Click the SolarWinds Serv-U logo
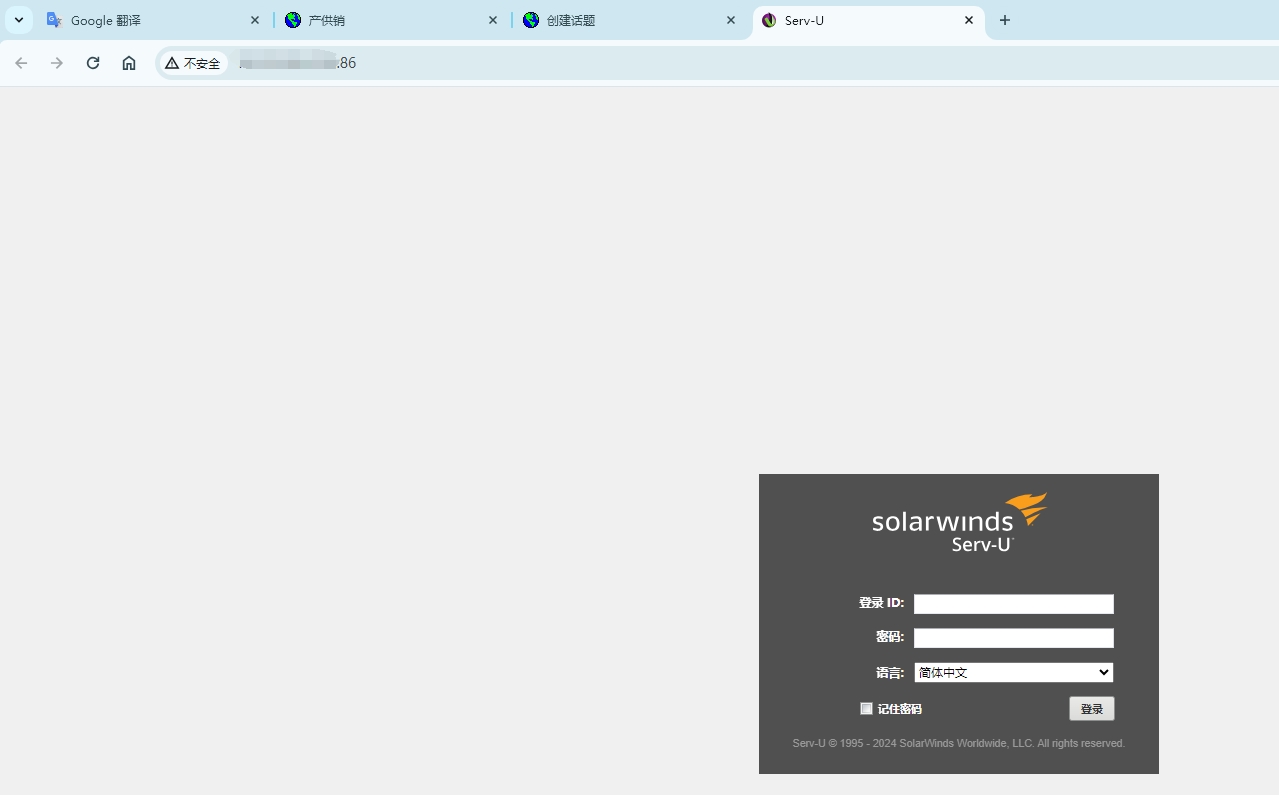 pos(958,522)
